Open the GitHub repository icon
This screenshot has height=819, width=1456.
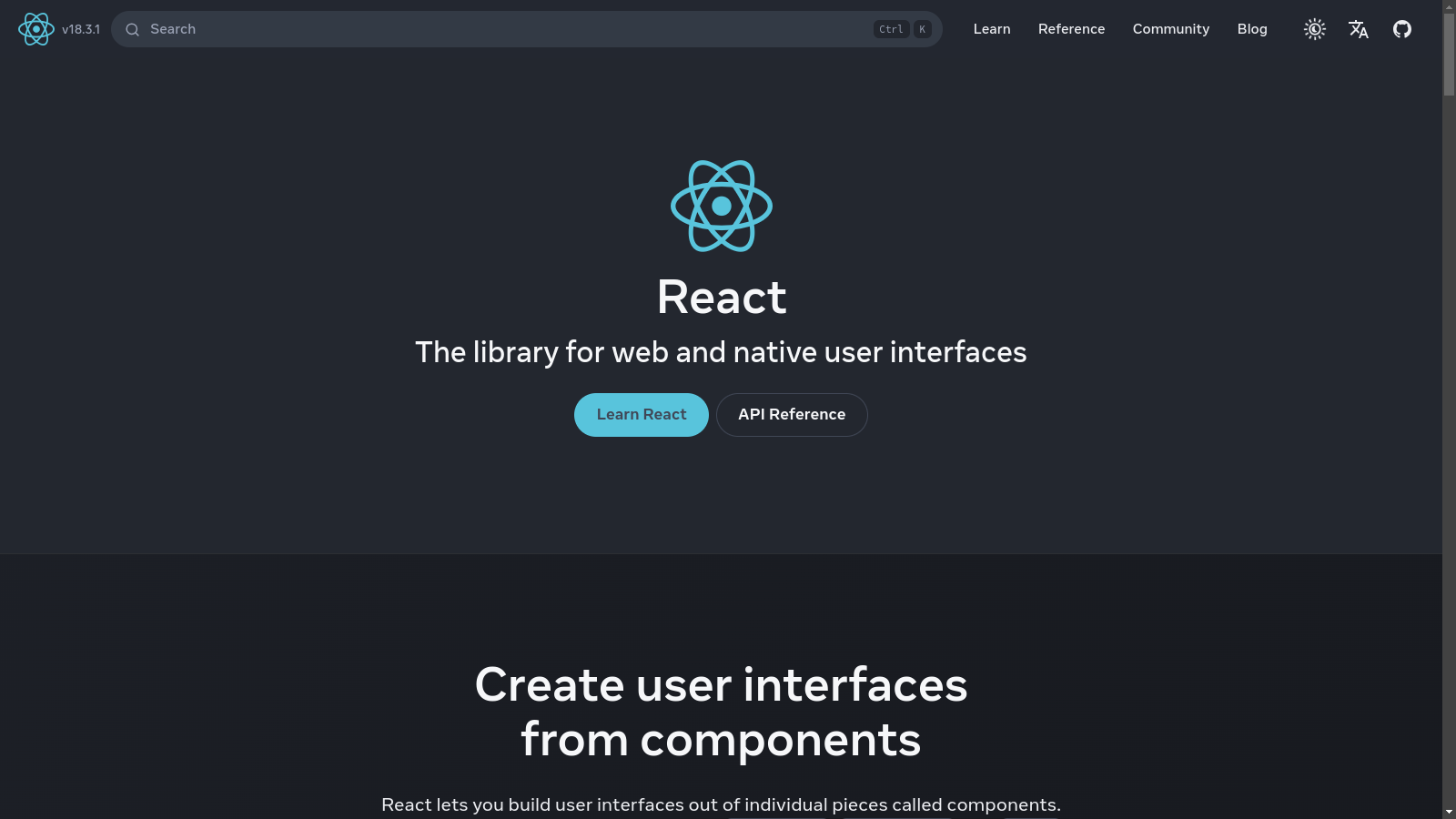coord(1401,29)
